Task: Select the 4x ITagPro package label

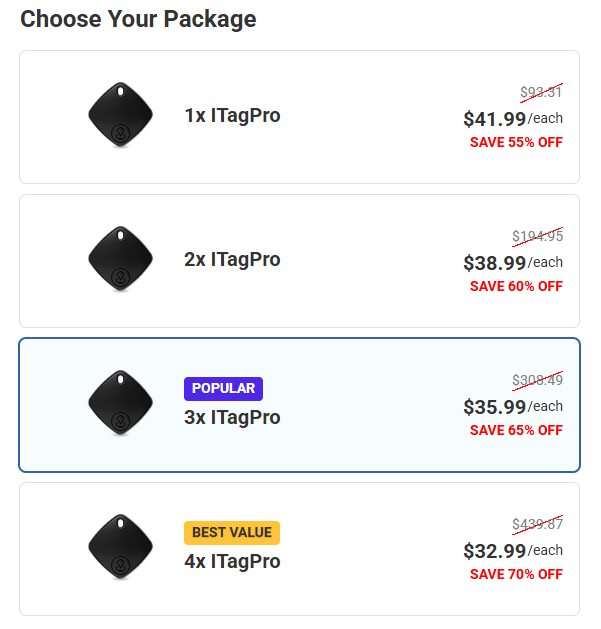Action: [x=232, y=561]
